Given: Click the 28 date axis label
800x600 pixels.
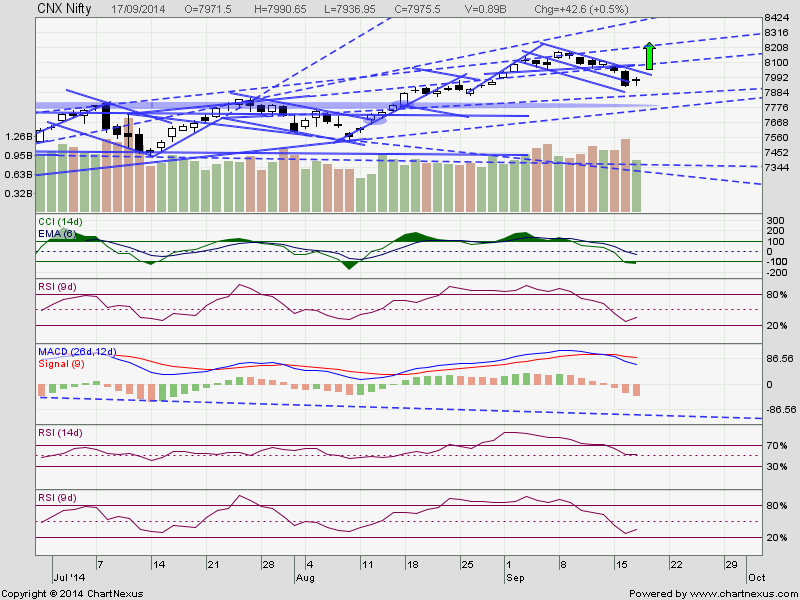Looking at the screenshot, I should (x=268, y=564).
